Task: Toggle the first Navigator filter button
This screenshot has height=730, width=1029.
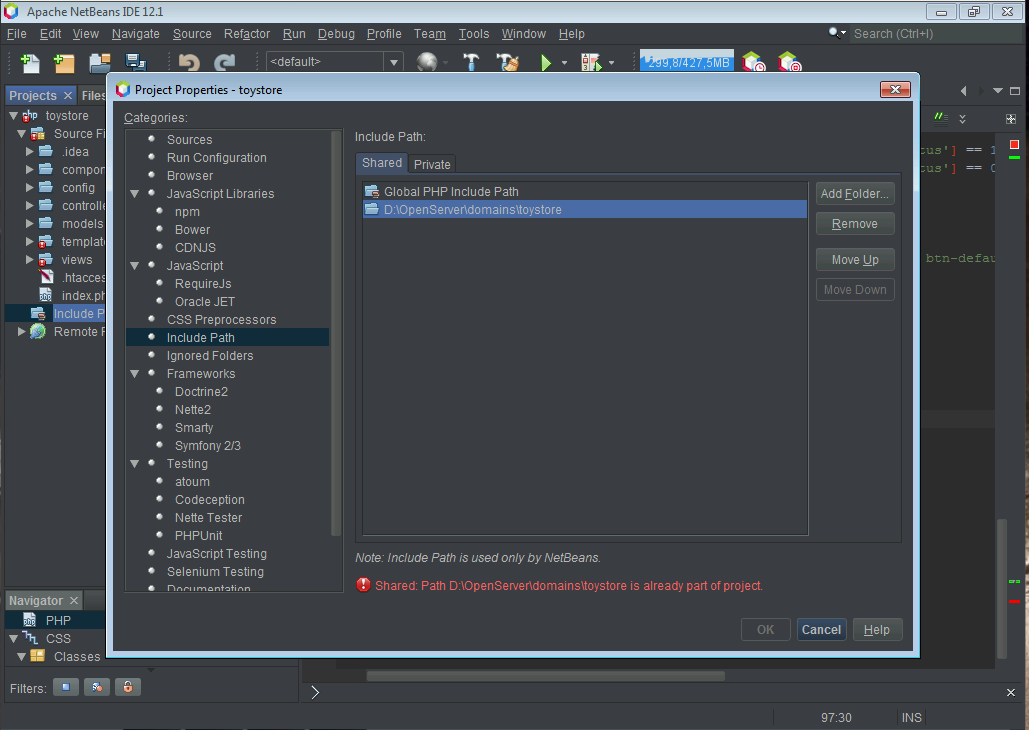Action: click(x=66, y=687)
